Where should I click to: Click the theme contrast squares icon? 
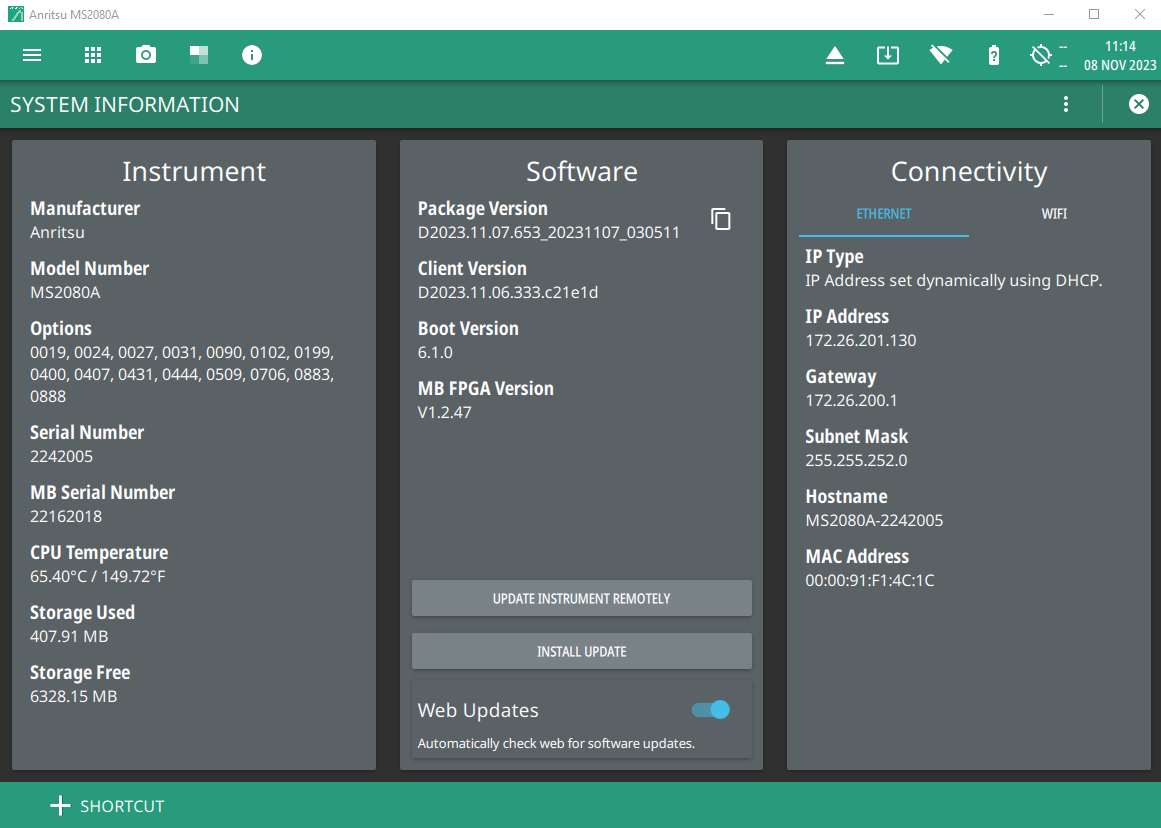click(199, 55)
